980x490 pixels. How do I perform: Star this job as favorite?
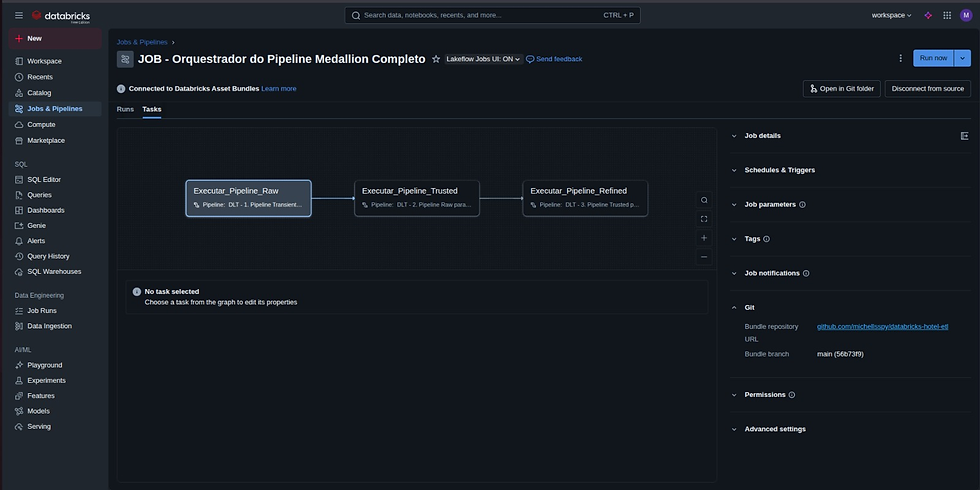436,59
